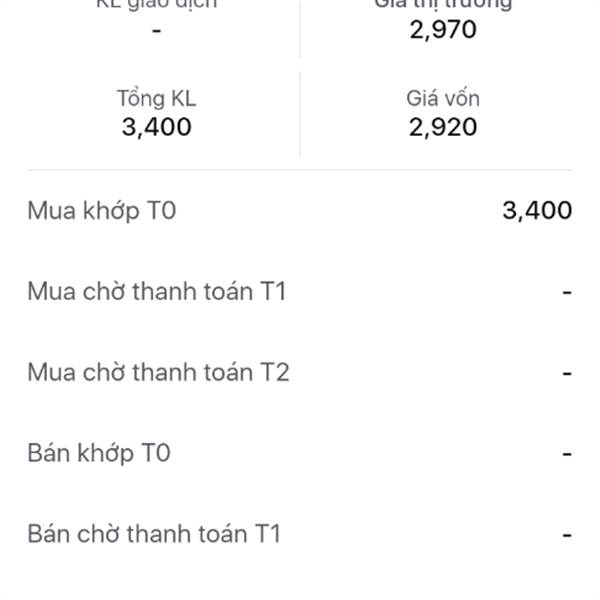Select the Giá vốn value 2,920

tap(443, 127)
